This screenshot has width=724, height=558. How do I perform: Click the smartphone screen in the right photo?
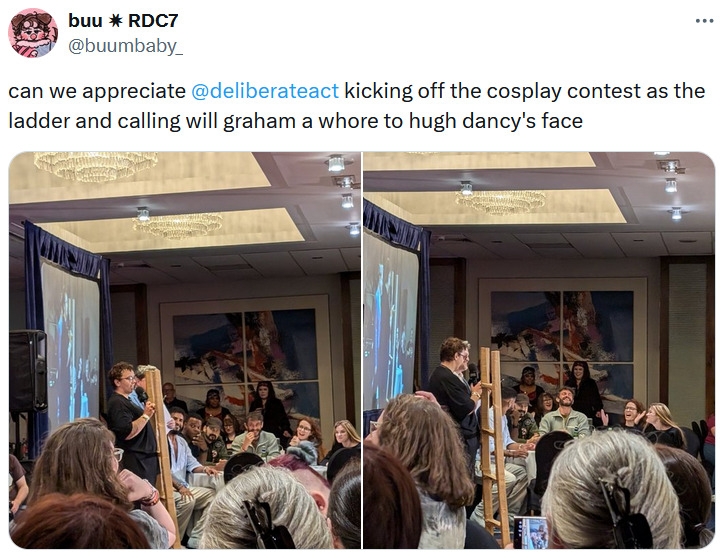[531, 533]
